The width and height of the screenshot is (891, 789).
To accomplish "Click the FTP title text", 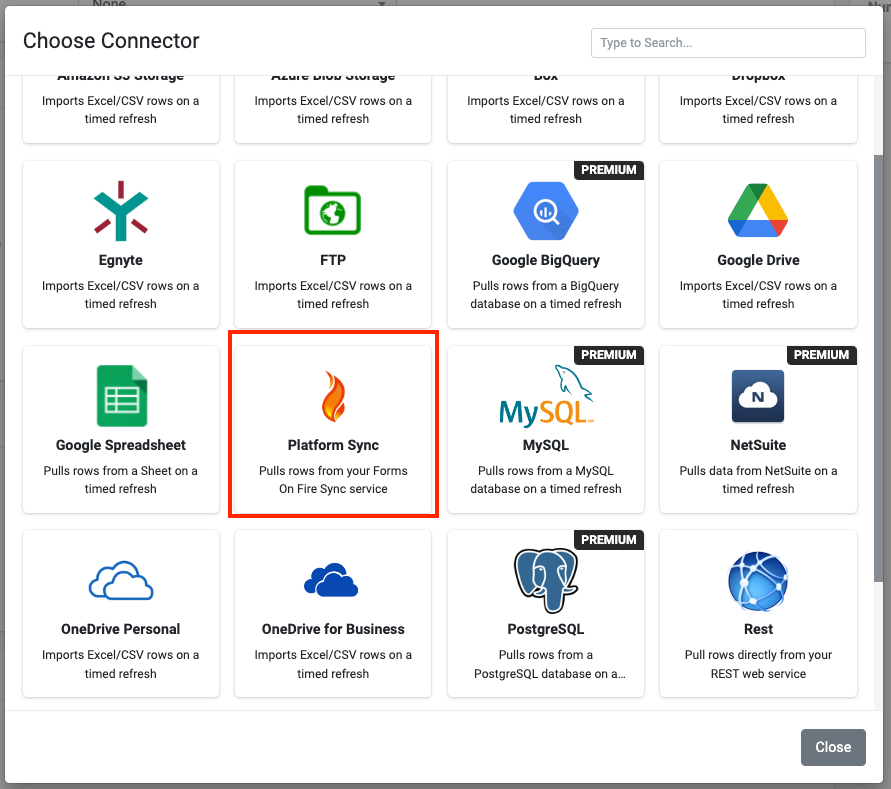I will coord(333,260).
